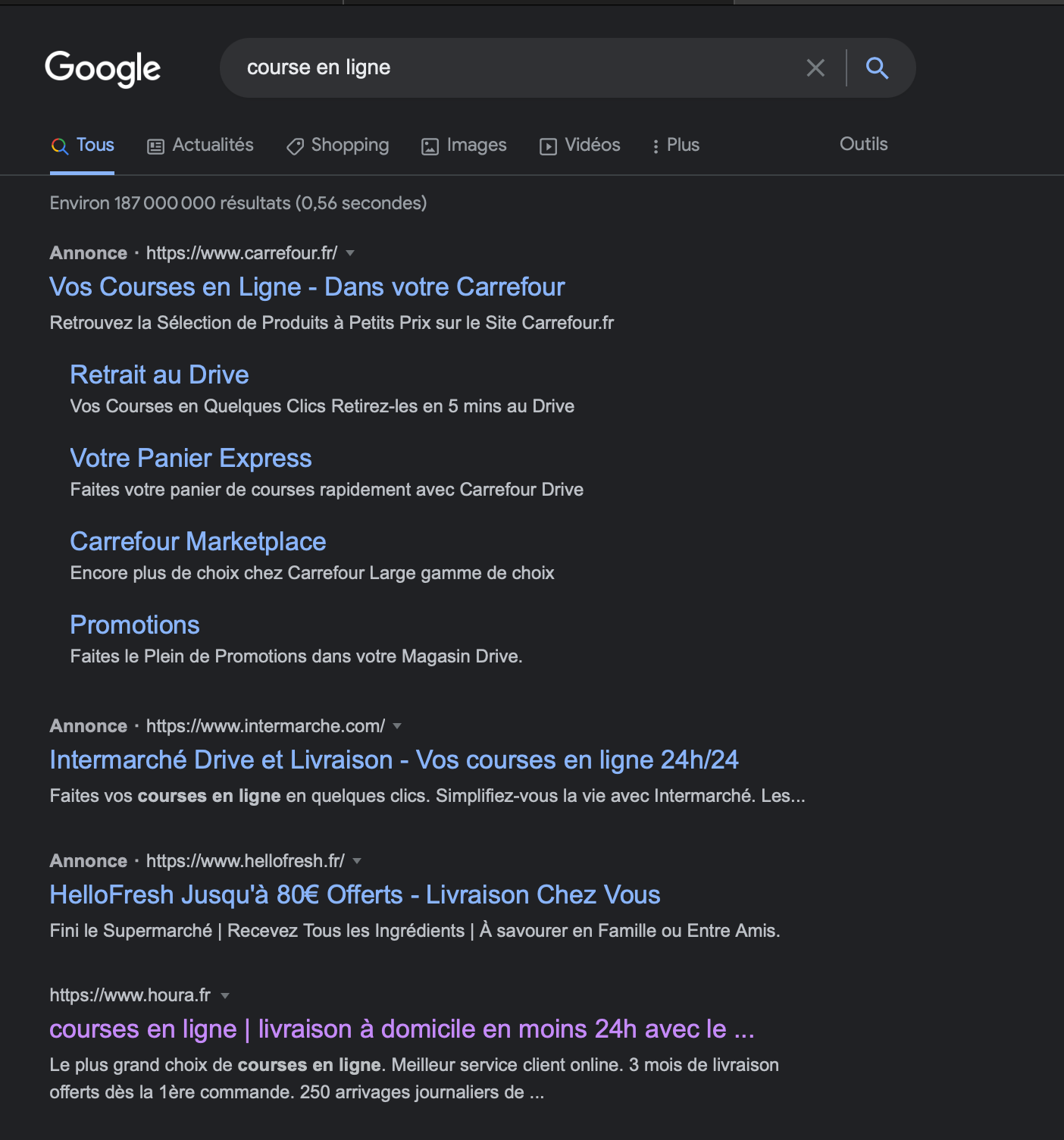Open the Carrefour Marketplace sitelink
The width and height of the screenshot is (1064, 1140).
198,541
